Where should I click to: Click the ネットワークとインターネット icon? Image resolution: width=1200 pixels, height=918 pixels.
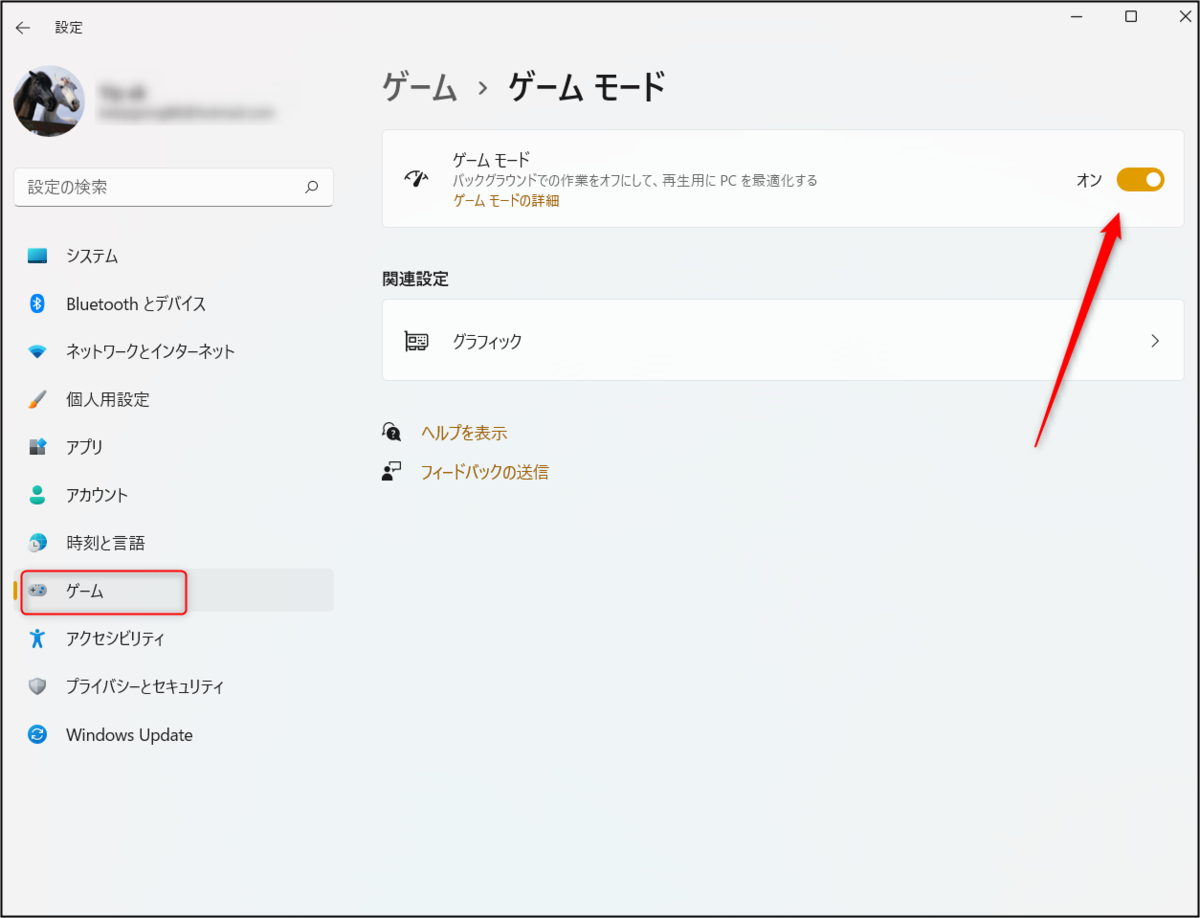point(37,351)
